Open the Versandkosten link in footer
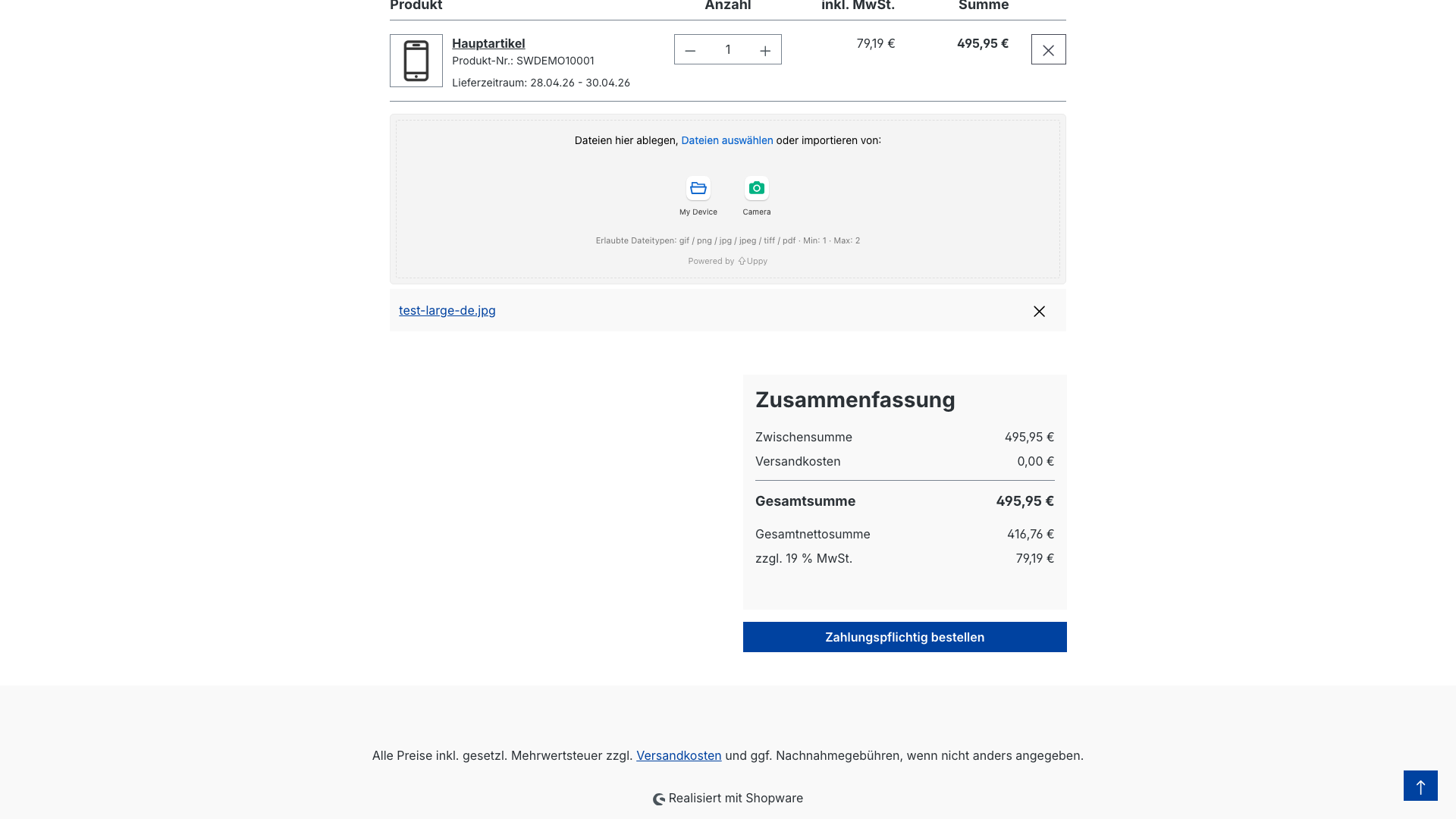Screen dimensions: 1456x819 click(x=679, y=756)
